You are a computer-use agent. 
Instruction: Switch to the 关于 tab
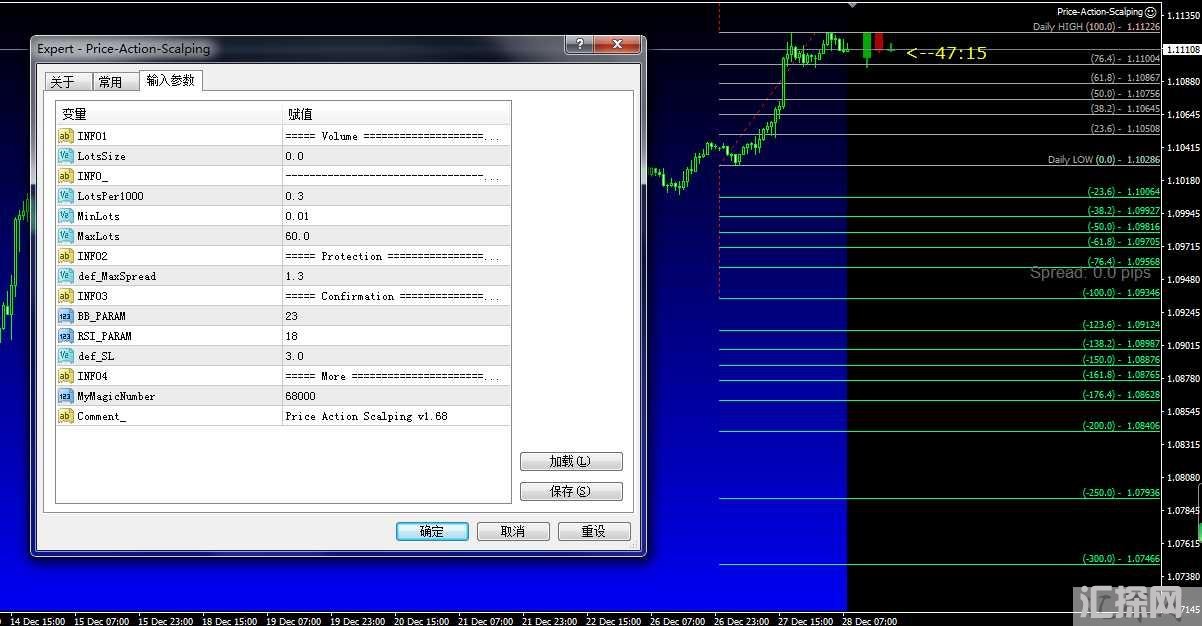point(62,82)
